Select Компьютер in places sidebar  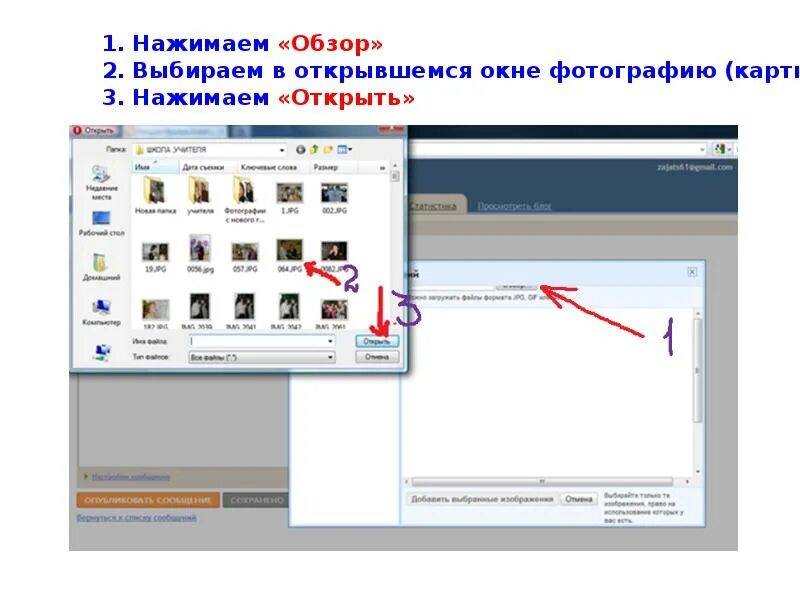point(101,312)
